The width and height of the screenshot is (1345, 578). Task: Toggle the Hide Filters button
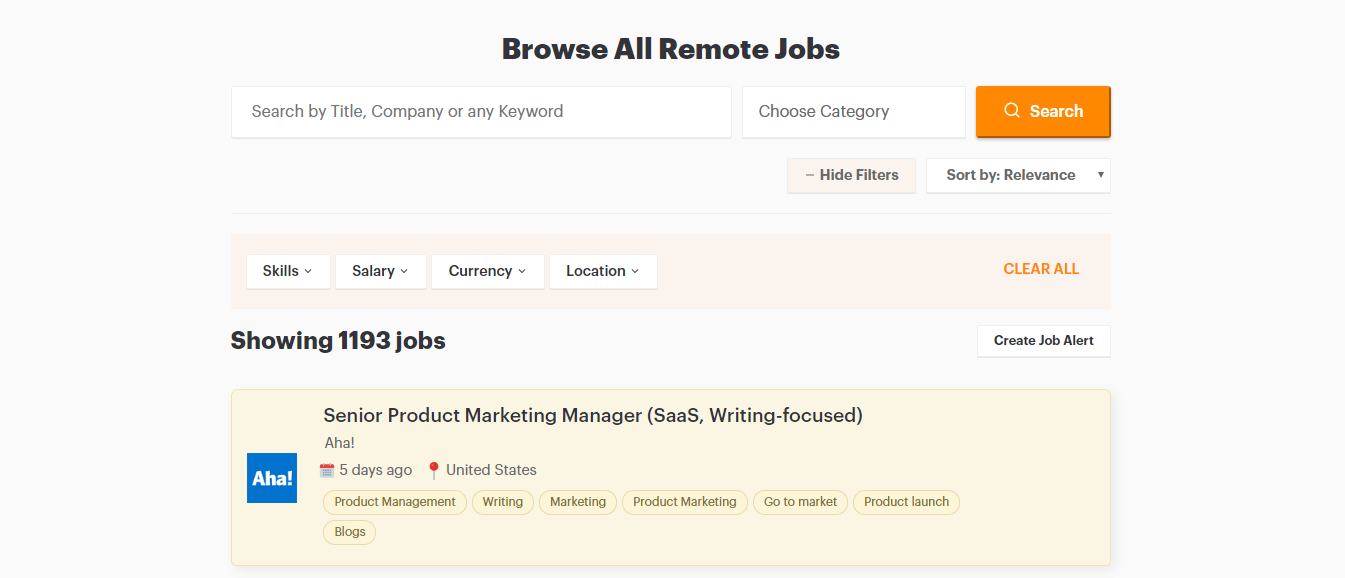tap(851, 175)
